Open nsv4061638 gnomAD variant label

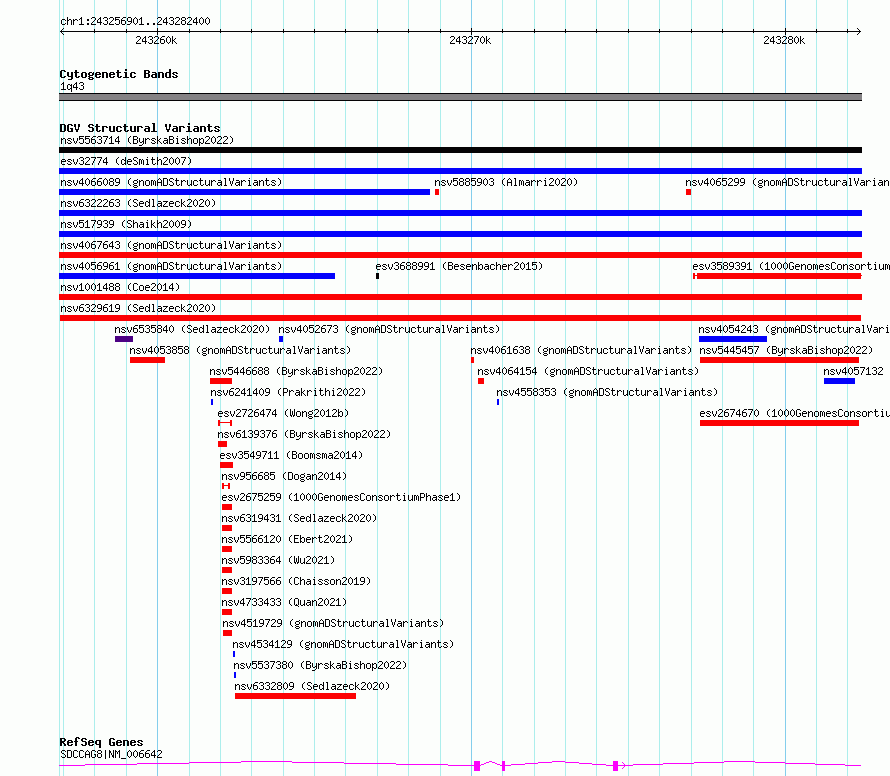581,350
